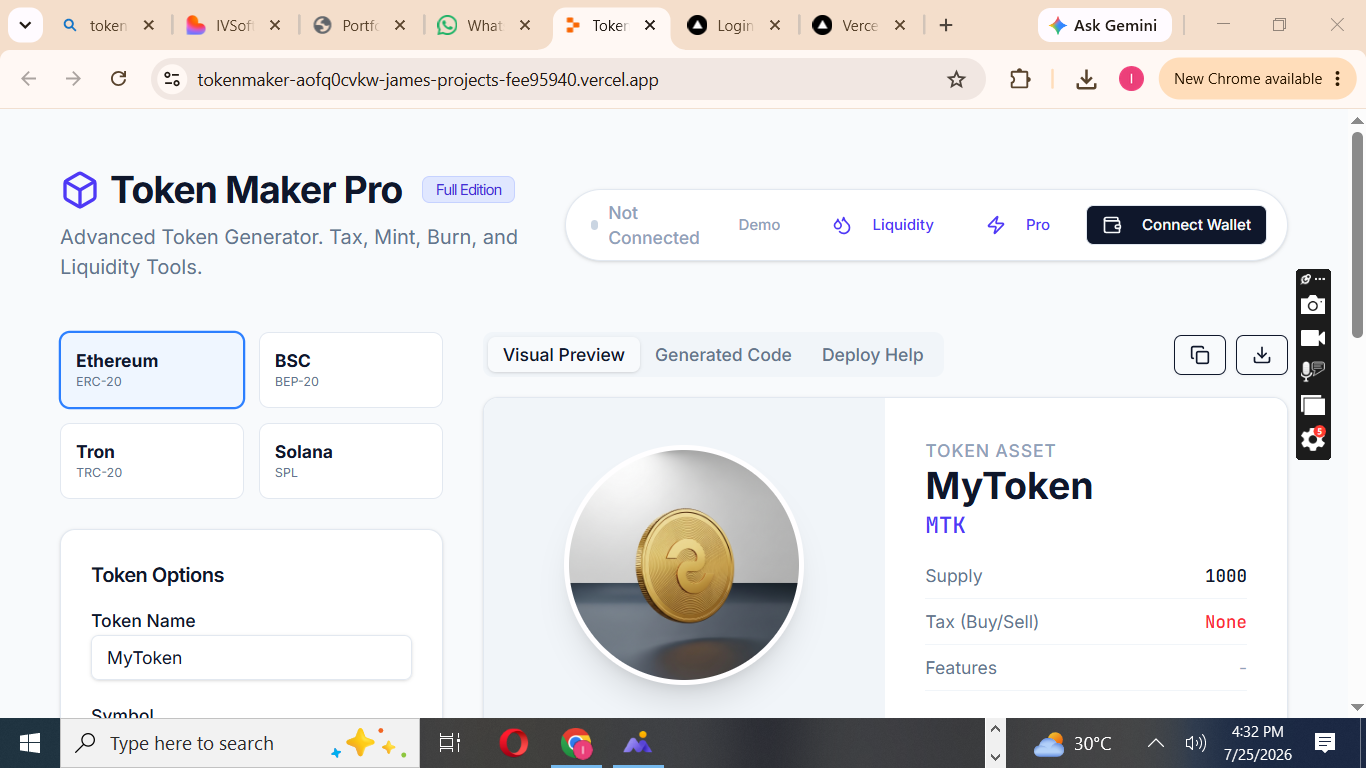Image resolution: width=1366 pixels, height=768 pixels.
Task: Open the Pro features button
Action: coord(1018,225)
